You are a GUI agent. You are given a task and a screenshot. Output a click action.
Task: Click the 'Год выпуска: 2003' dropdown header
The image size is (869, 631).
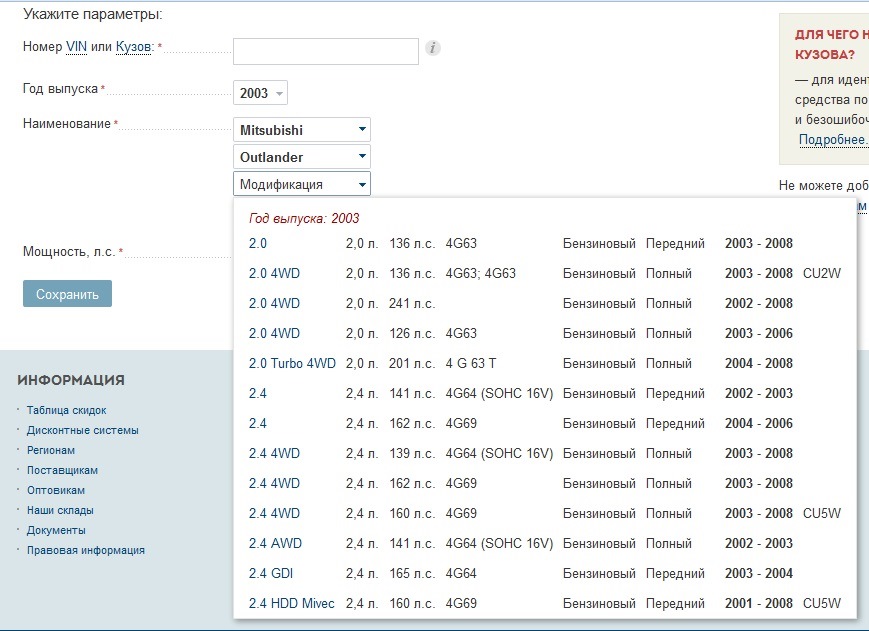pyautogui.click(x=304, y=218)
